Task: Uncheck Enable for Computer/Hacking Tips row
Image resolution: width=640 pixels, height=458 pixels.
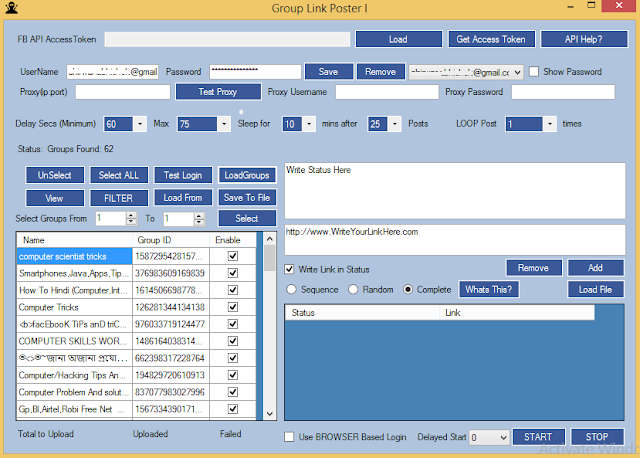Action: tap(233, 375)
